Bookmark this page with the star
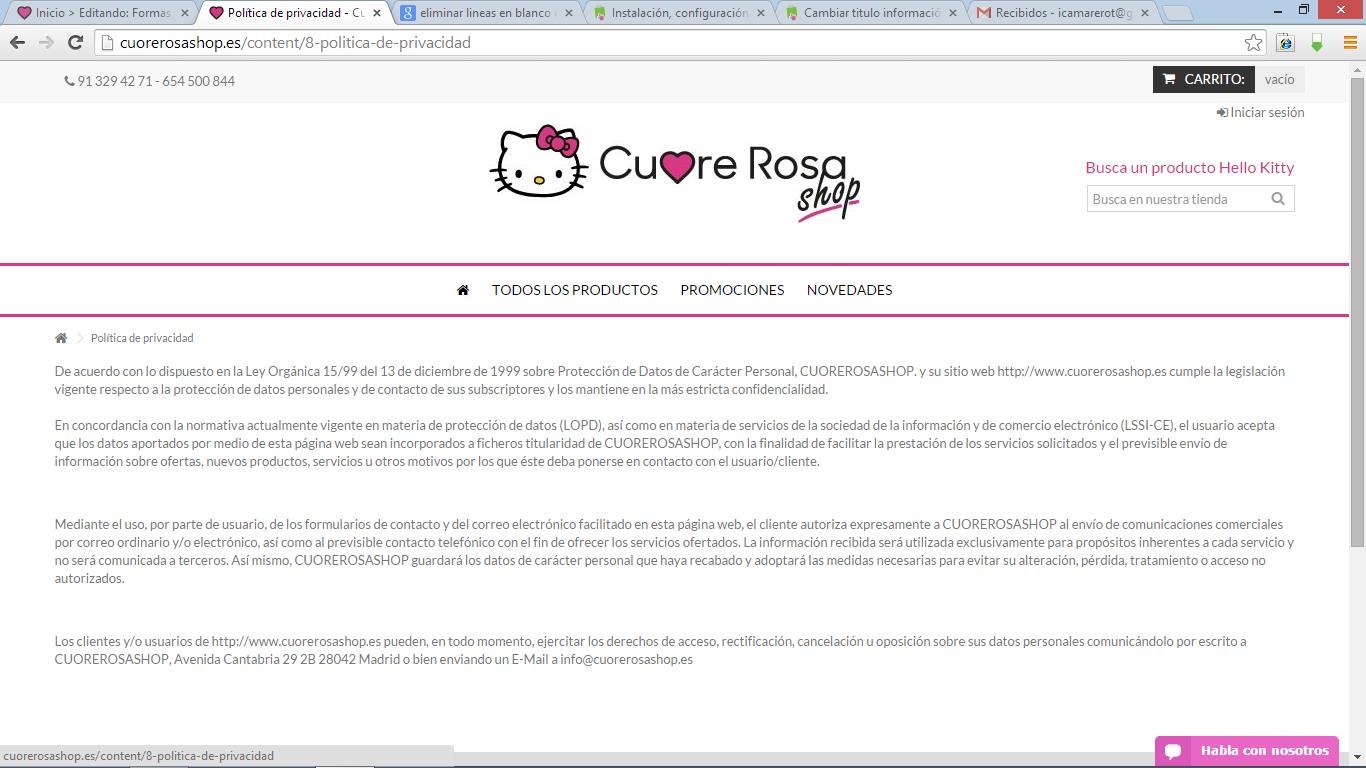This screenshot has height=768, width=1366. 1253,42
